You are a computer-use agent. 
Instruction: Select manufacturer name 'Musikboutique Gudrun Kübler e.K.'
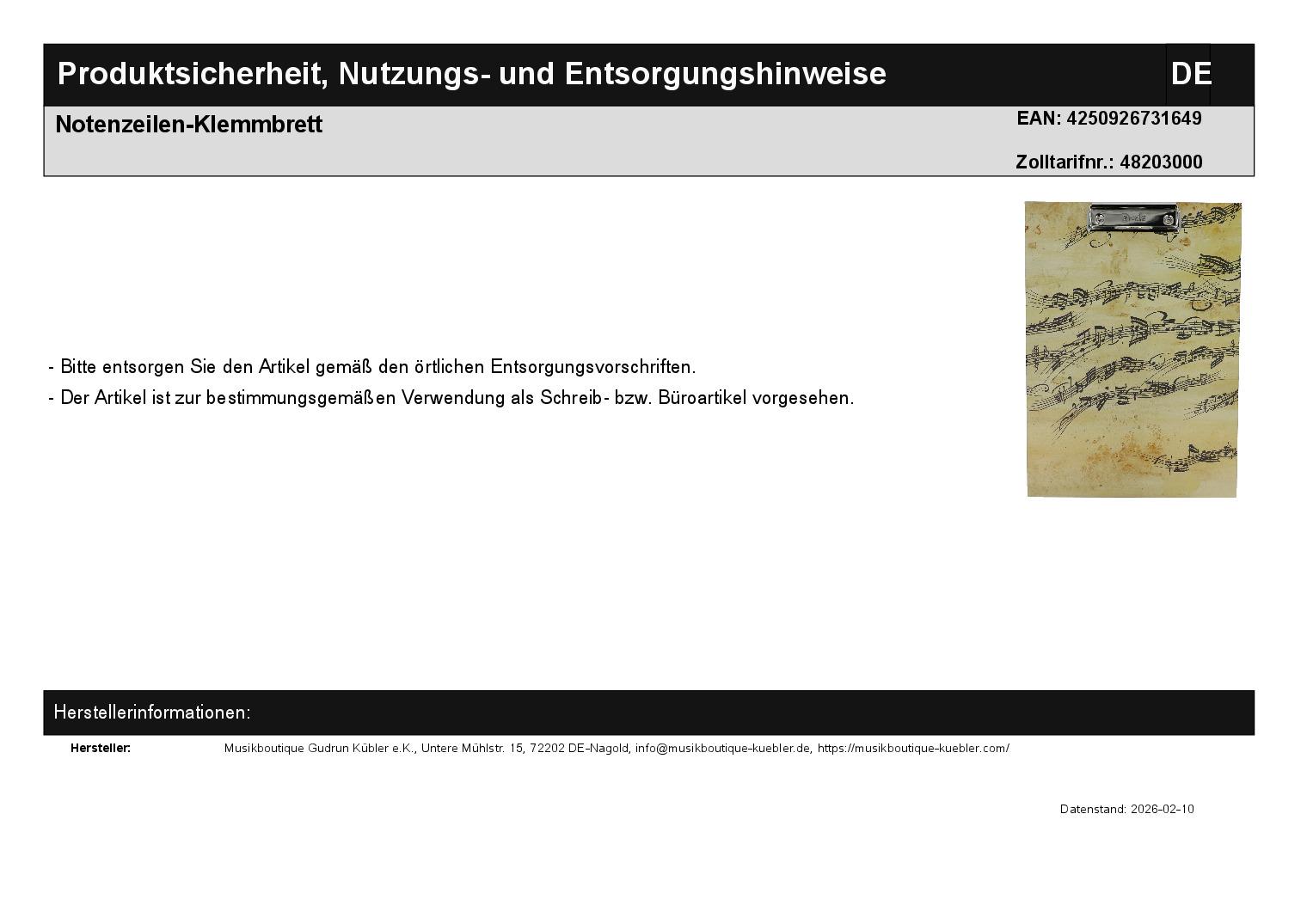319,748
